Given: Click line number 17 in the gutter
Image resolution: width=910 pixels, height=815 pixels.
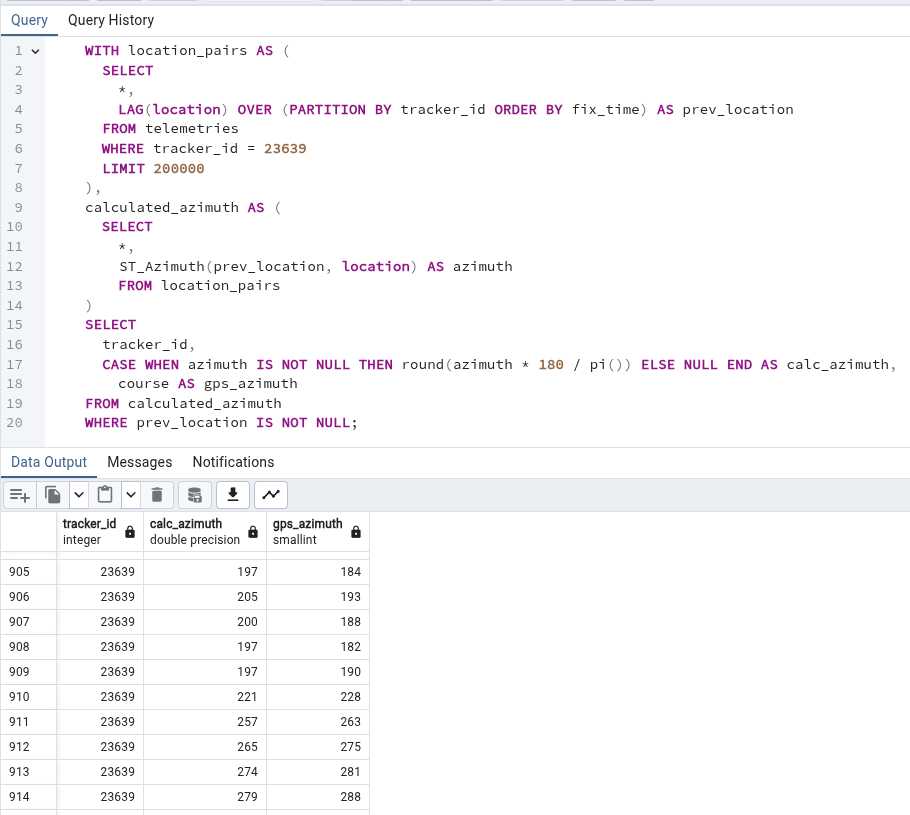Looking at the screenshot, I should point(15,365).
